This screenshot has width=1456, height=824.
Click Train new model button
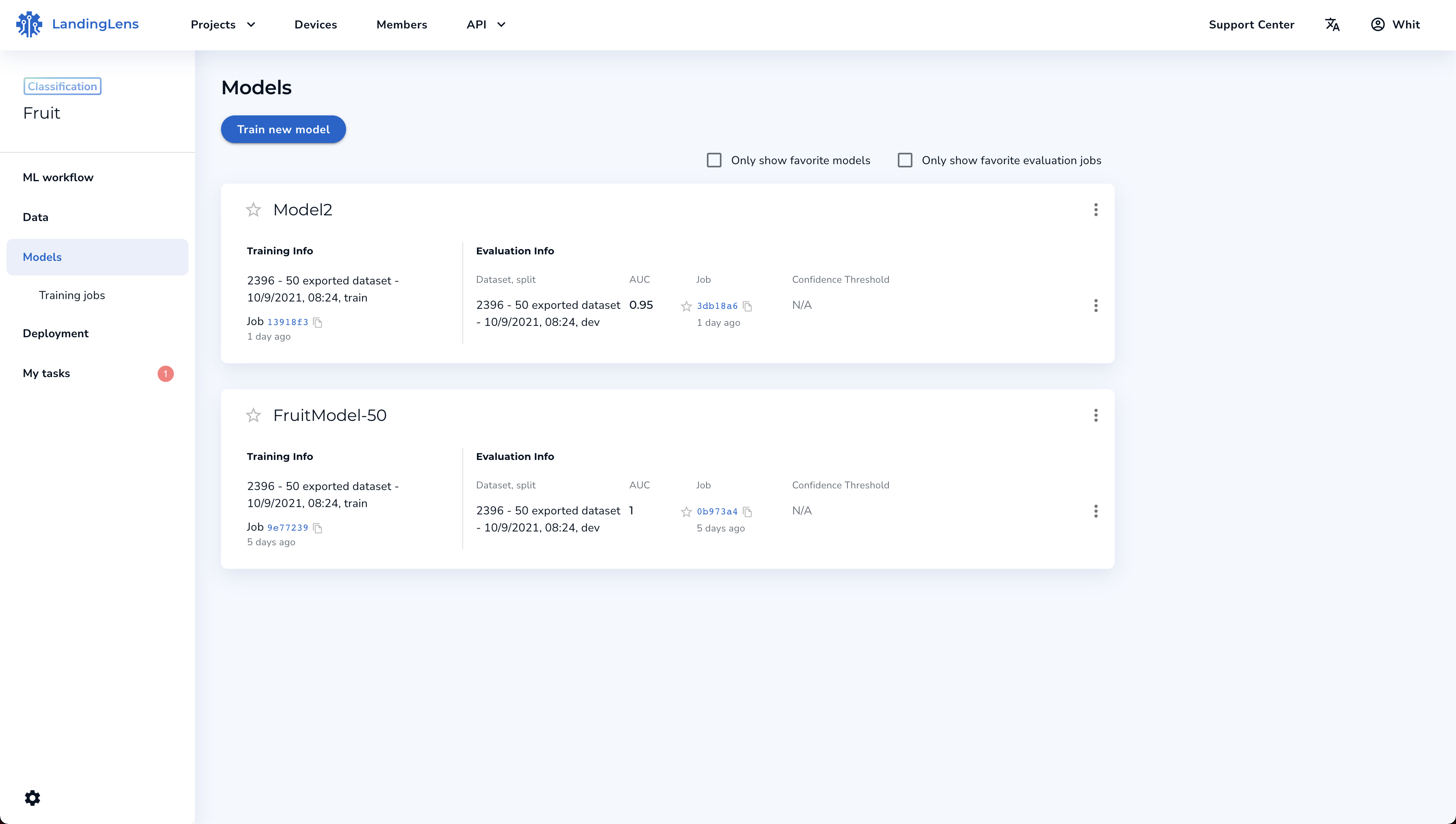click(x=283, y=129)
